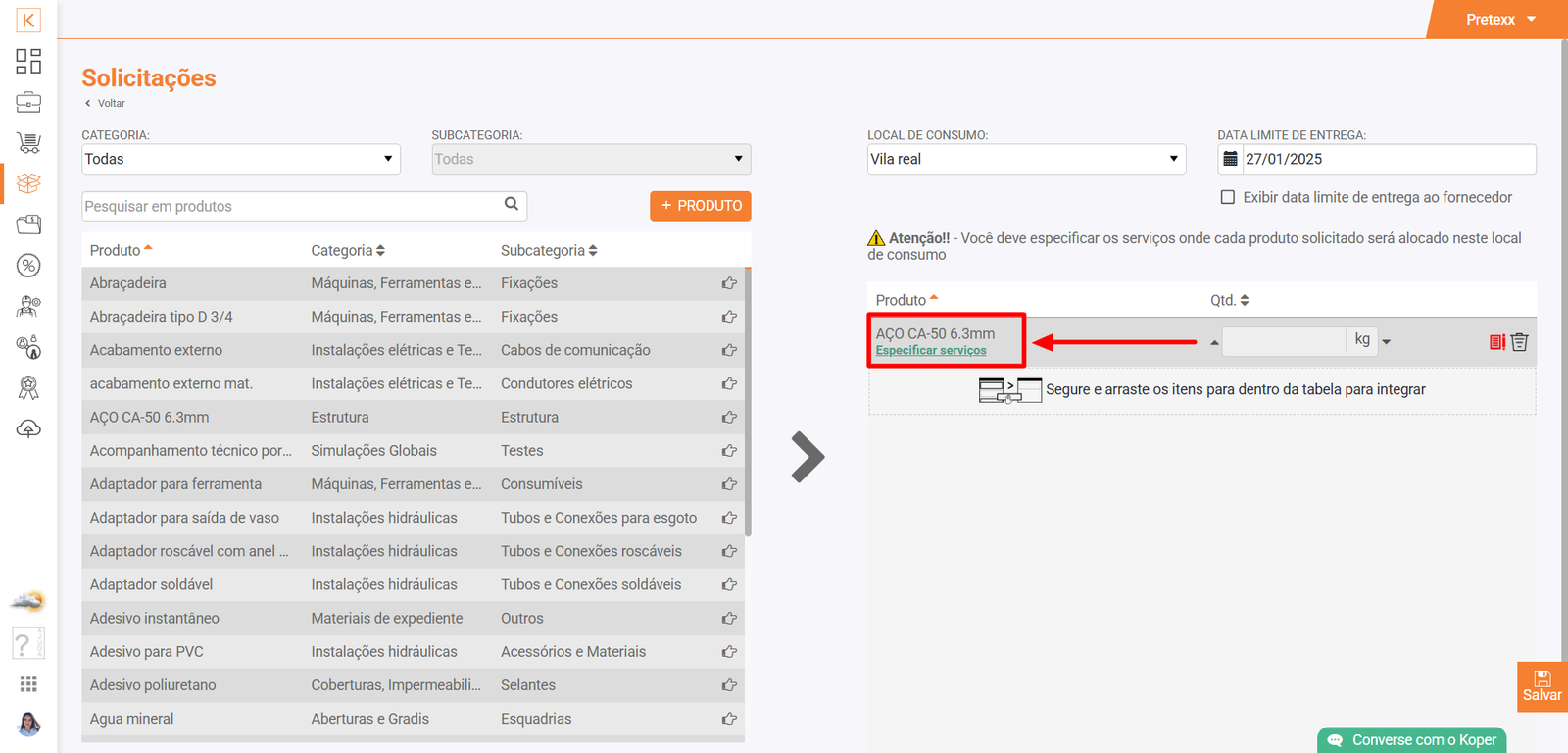This screenshot has height=753, width=1568.
Task: Click the percent discount sidebar icon
Action: [28, 265]
